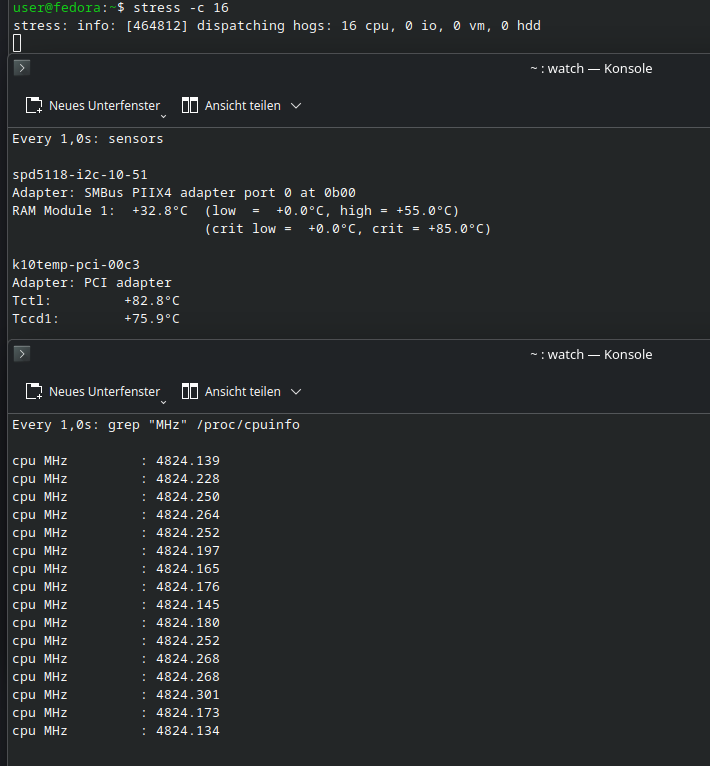Click cpu MHz value '4824.250'

(188, 497)
